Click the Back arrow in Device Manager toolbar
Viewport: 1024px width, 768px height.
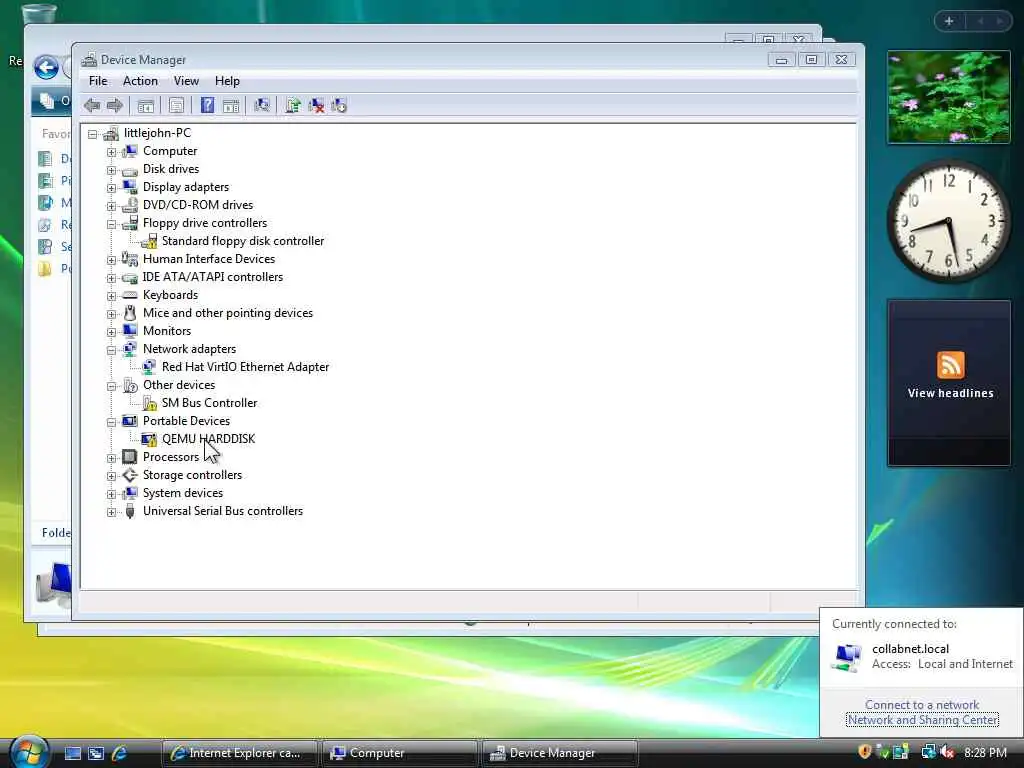pyautogui.click(x=92, y=105)
